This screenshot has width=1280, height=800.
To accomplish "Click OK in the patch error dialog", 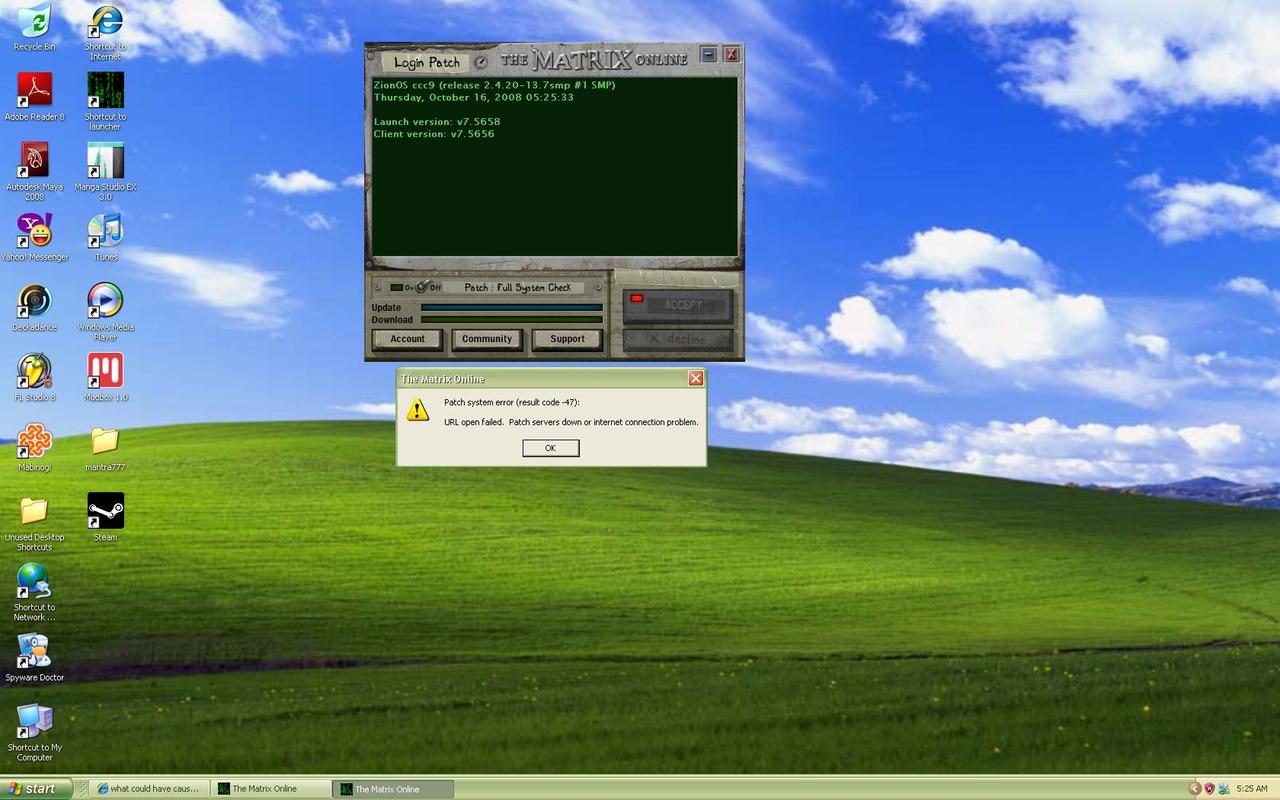I will coord(550,448).
